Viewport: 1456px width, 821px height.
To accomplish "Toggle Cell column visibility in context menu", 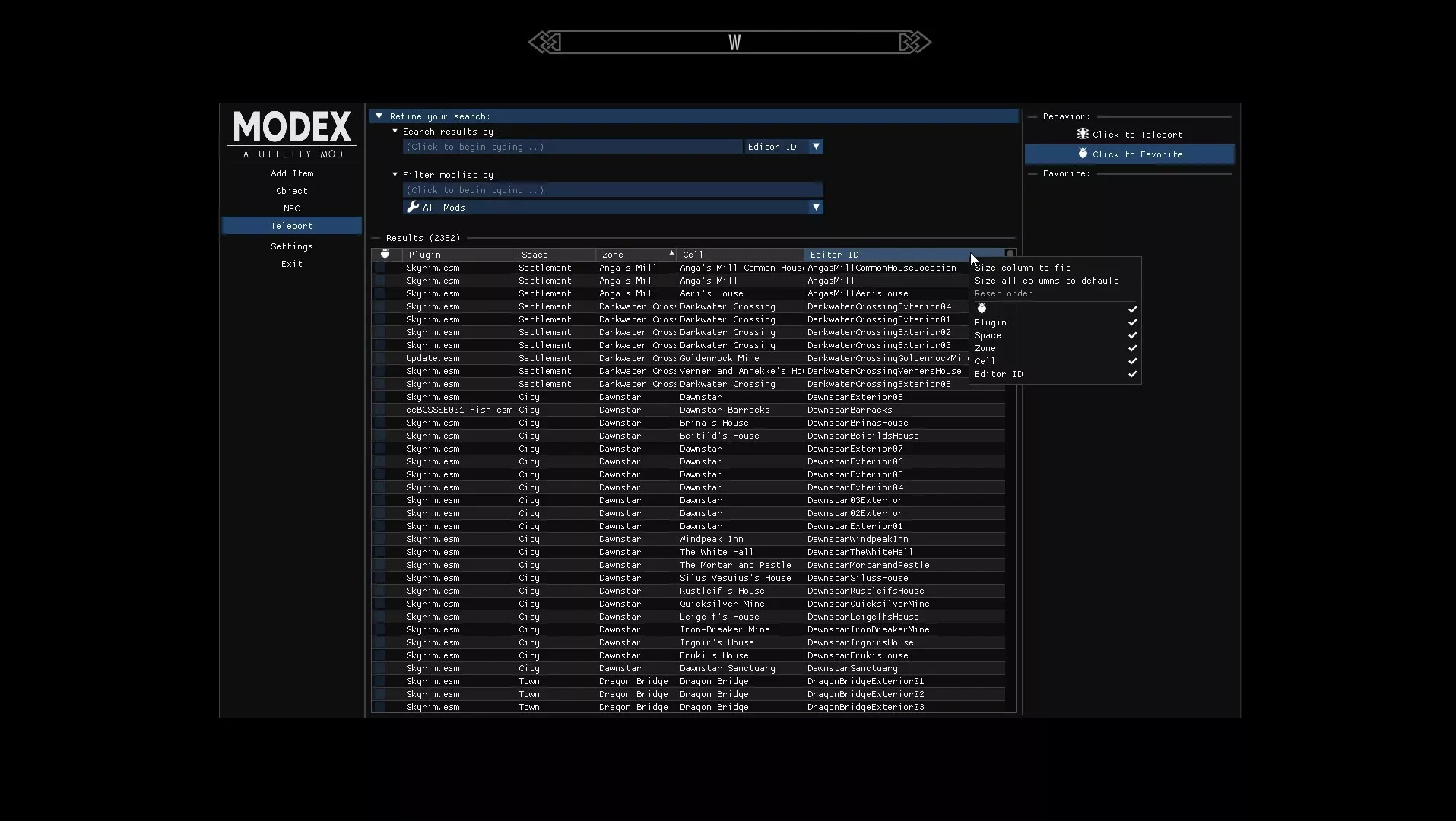I will 1055,361.
